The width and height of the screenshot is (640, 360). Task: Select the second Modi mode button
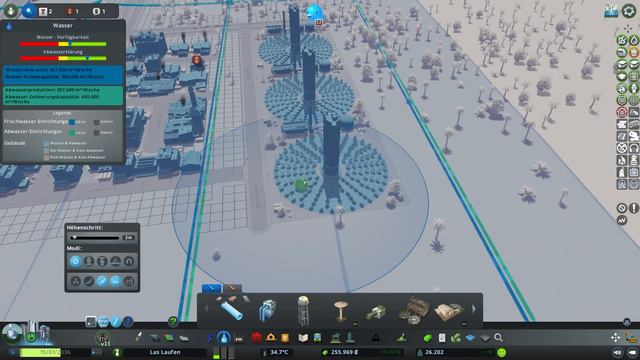pos(89,261)
